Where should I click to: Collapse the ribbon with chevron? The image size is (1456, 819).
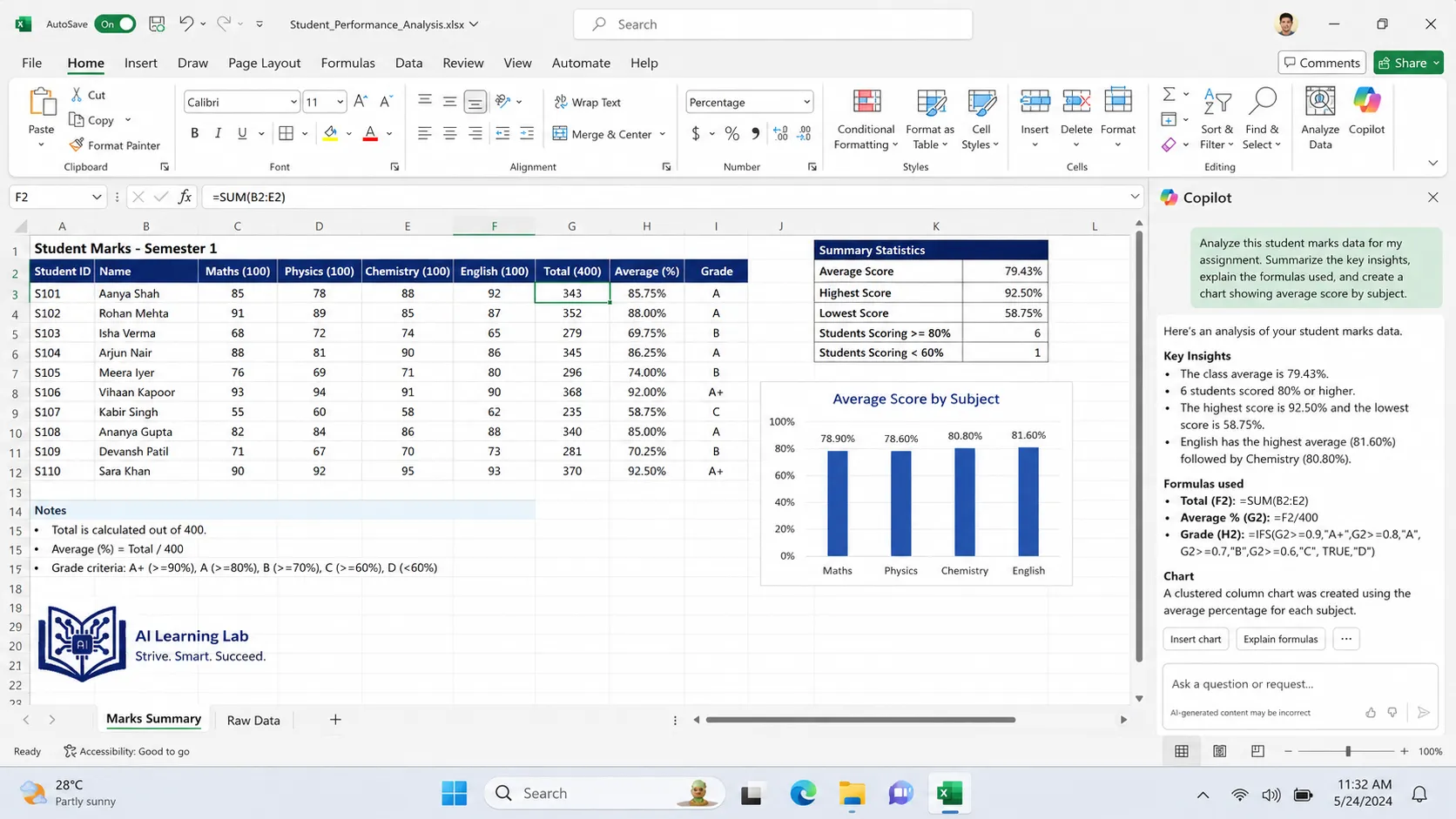(x=1432, y=163)
